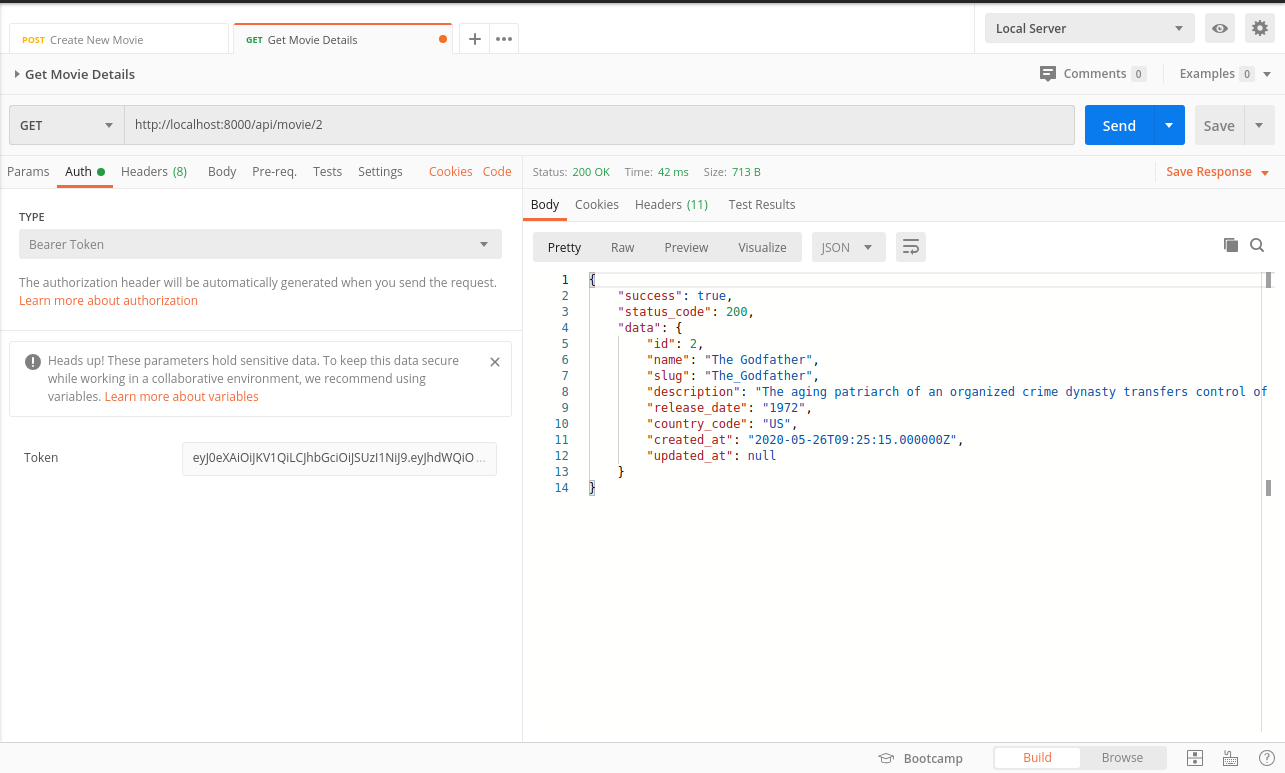
Task: Select Visualize response view
Action: (762, 247)
